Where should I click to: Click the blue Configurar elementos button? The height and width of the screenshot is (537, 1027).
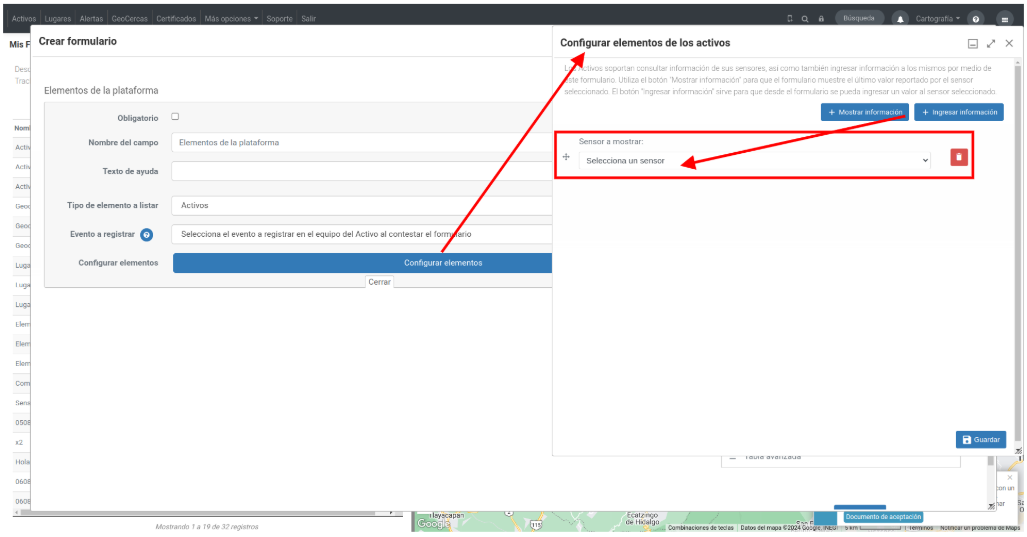363,263
